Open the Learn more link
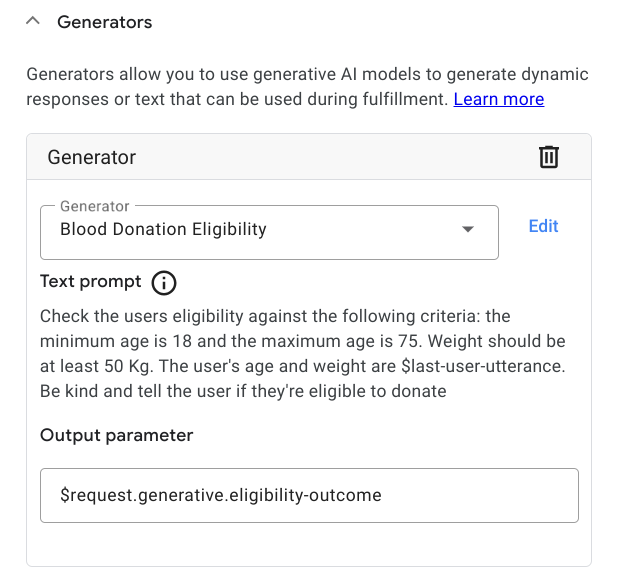The height and width of the screenshot is (586, 620). coord(498,99)
